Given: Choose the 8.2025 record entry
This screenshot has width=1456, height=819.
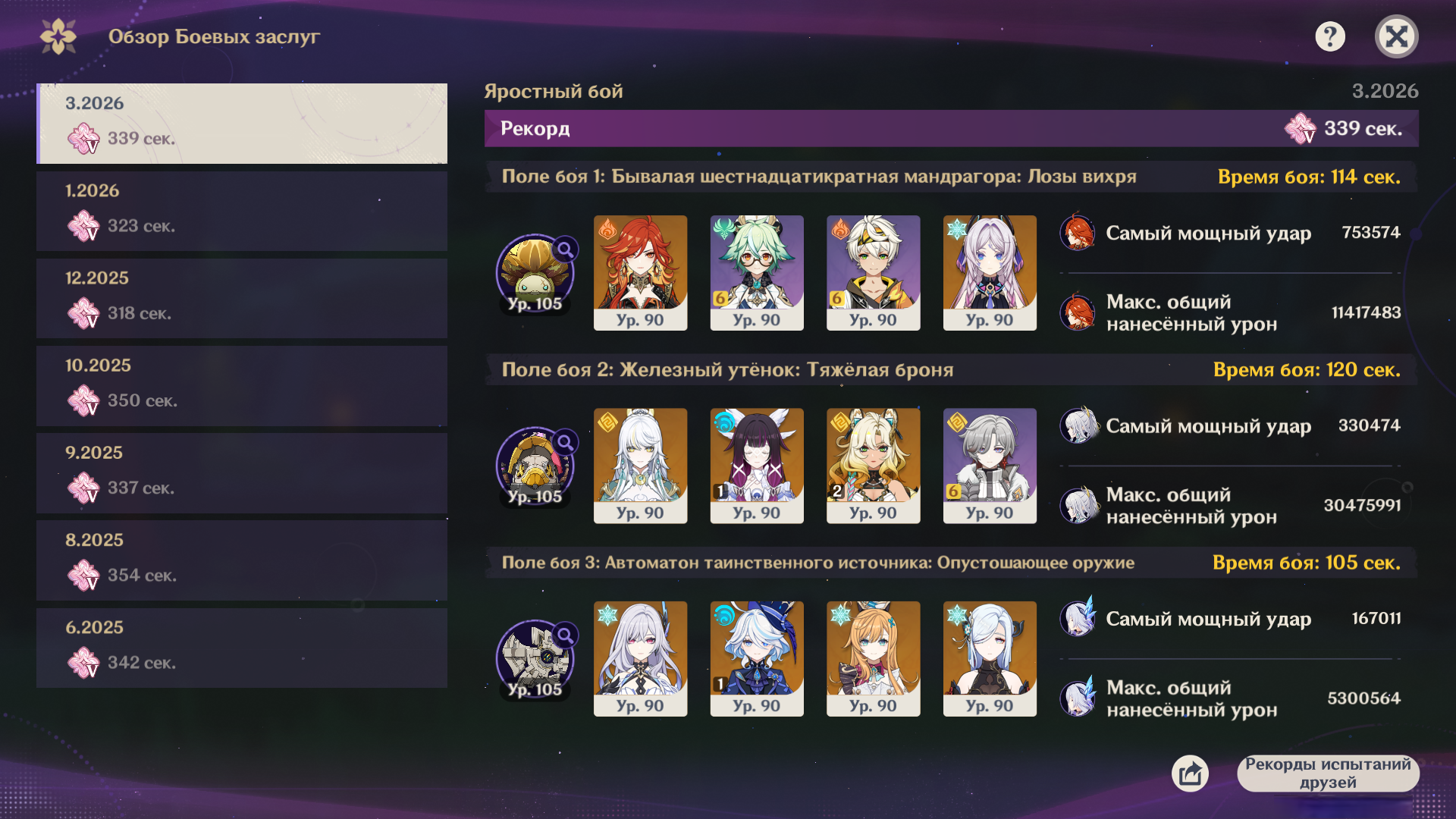Looking at the screenshot, I should coord(242,560).
